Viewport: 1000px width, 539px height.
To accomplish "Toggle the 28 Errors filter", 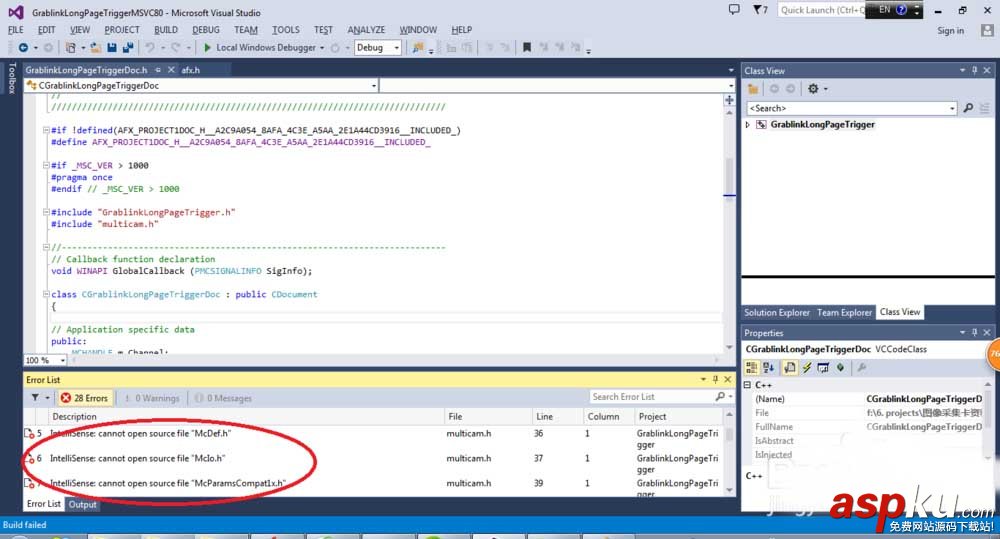I will pyautogui.click(x=84, y=397).
